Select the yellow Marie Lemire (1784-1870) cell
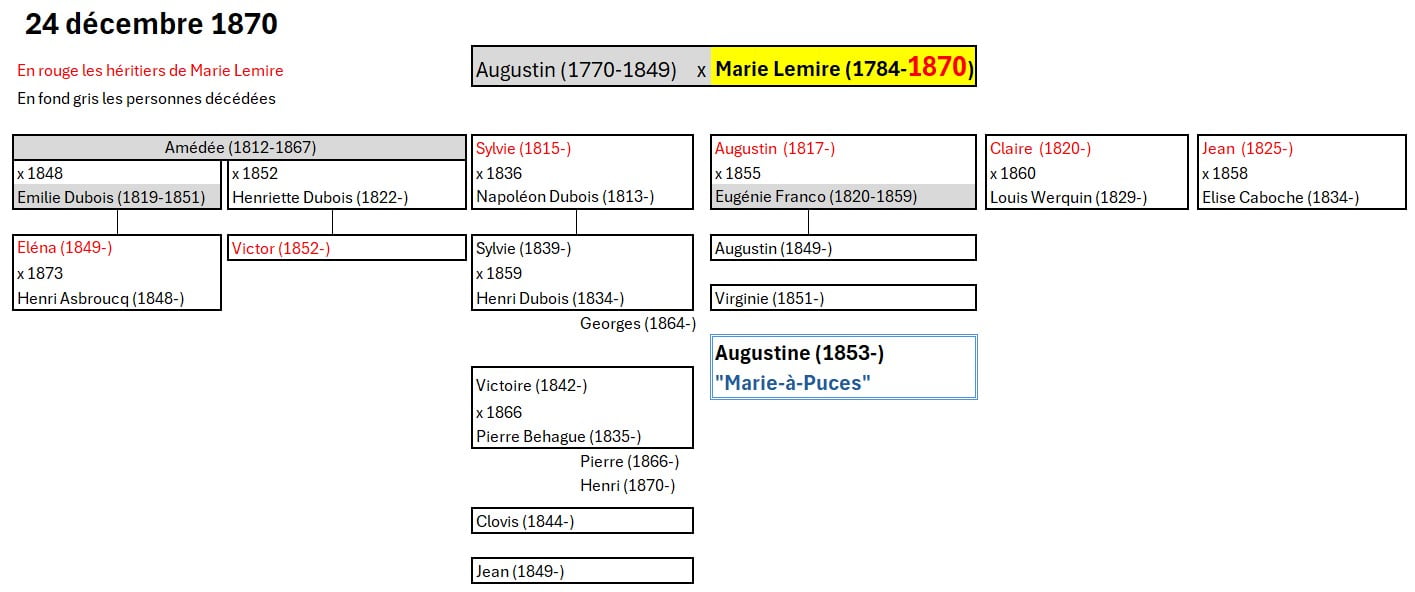This screenshot has width=1415, height=592. point(843,68)
